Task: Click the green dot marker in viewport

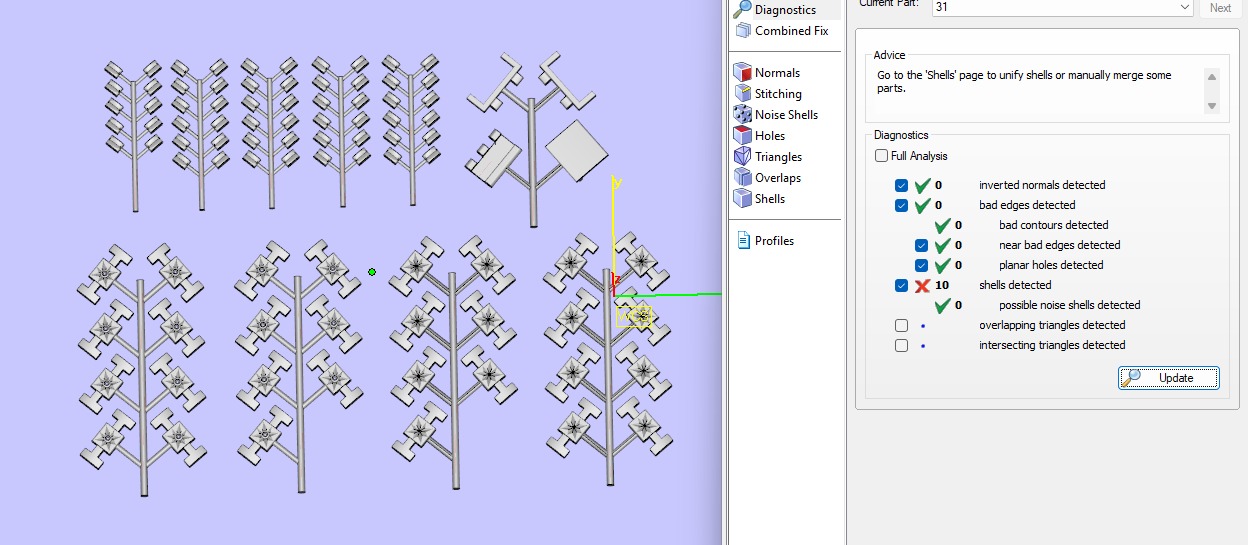Action: 372,271
